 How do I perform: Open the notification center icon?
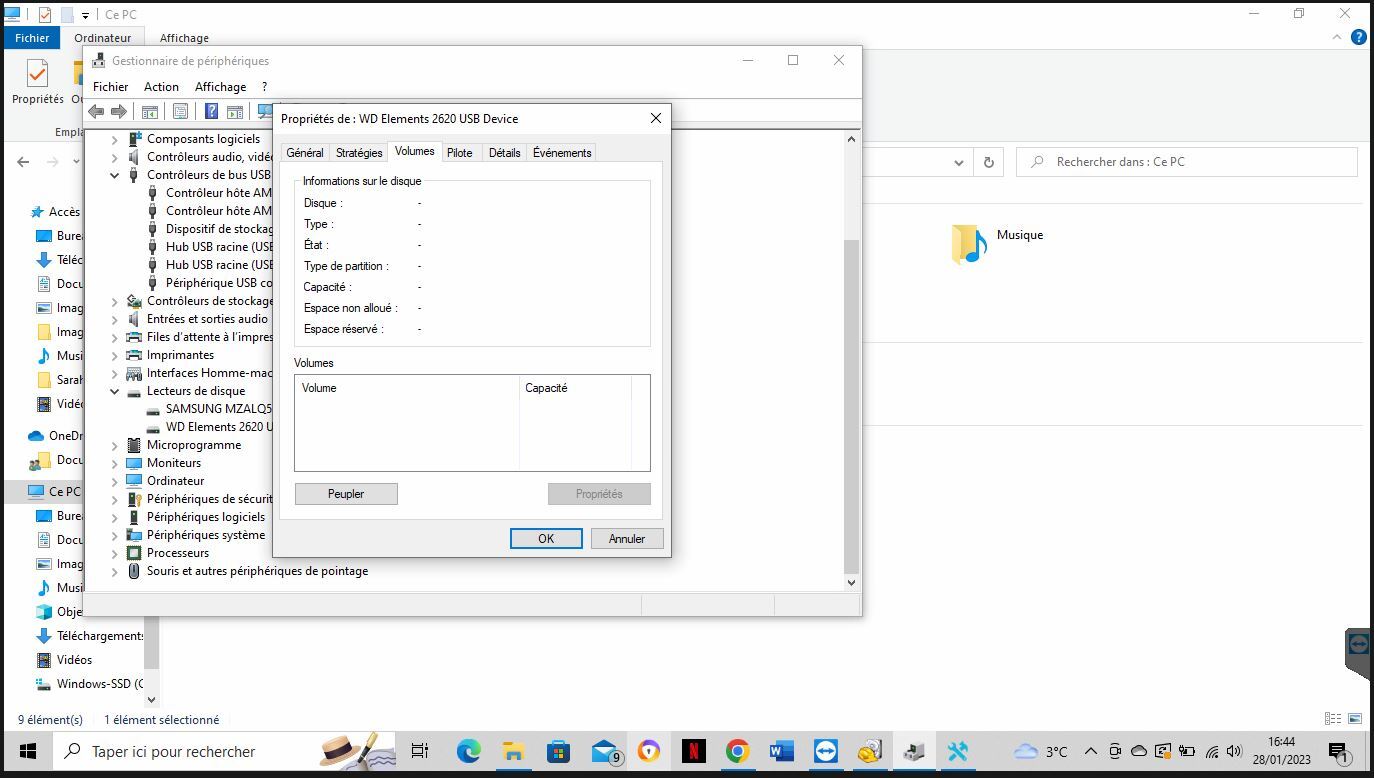coord(1339,752)
